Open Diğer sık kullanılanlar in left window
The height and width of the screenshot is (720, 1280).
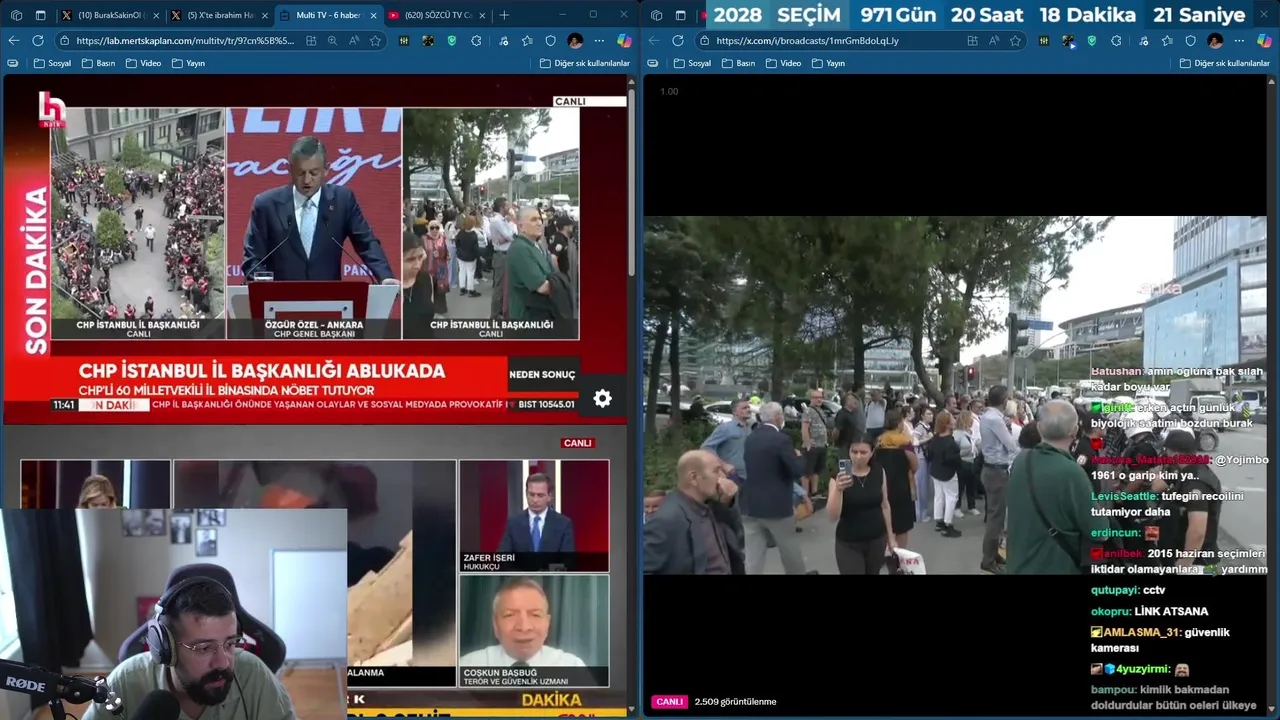click(x=585, y=63)
